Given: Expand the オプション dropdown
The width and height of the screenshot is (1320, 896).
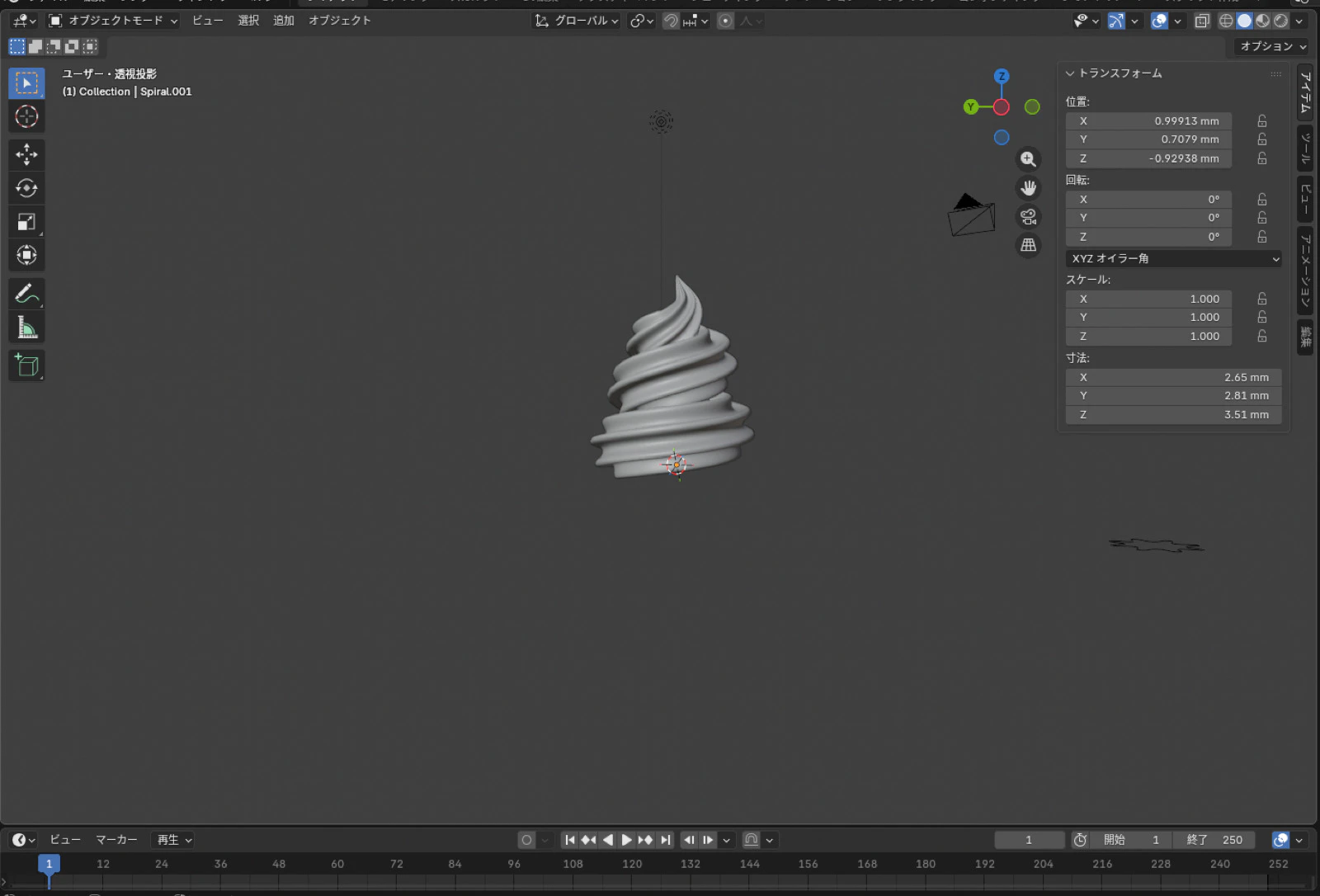Looking at the screenshot, I should coord(1272,46).
